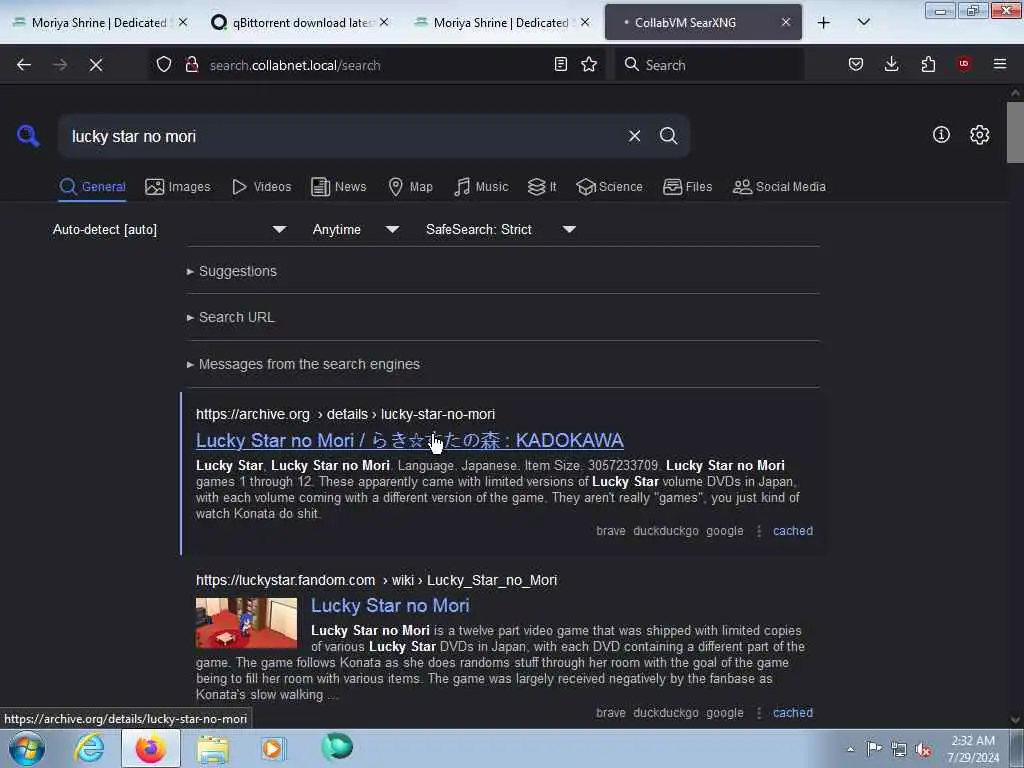Launch Internet Explorer from the taskbar

[88, 748]
